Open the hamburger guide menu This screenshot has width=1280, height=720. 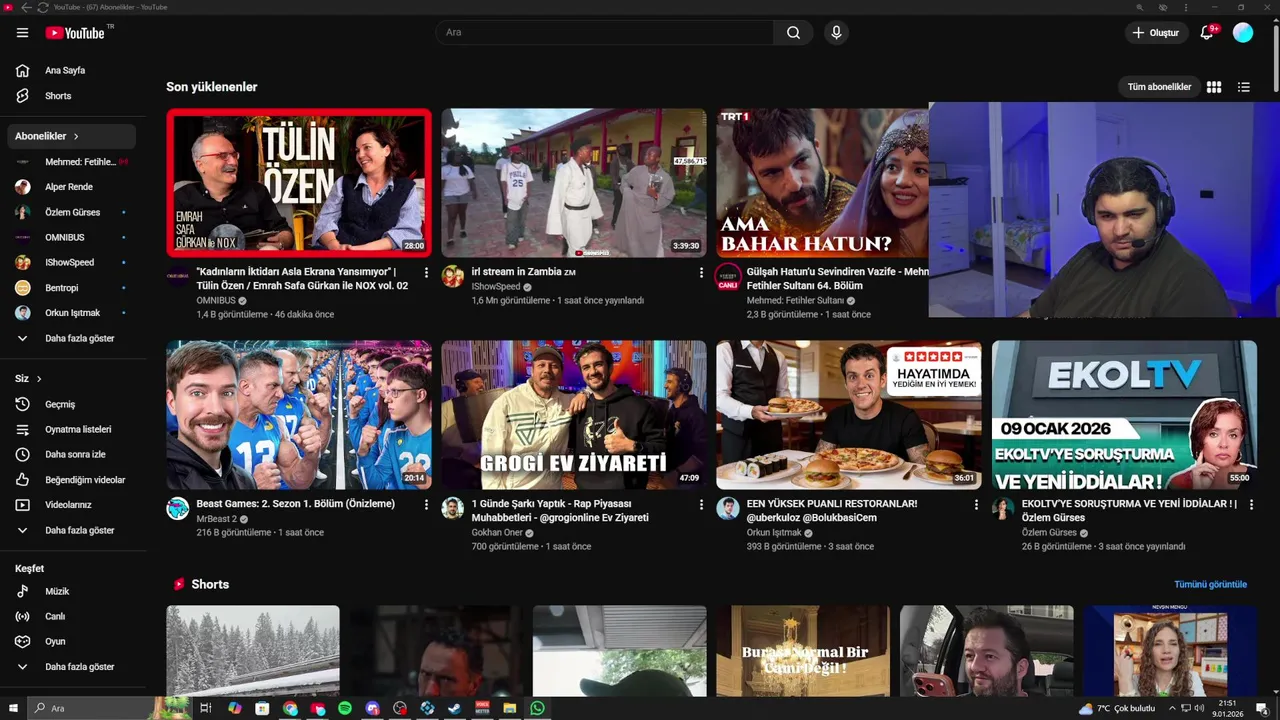coord(22,33)
